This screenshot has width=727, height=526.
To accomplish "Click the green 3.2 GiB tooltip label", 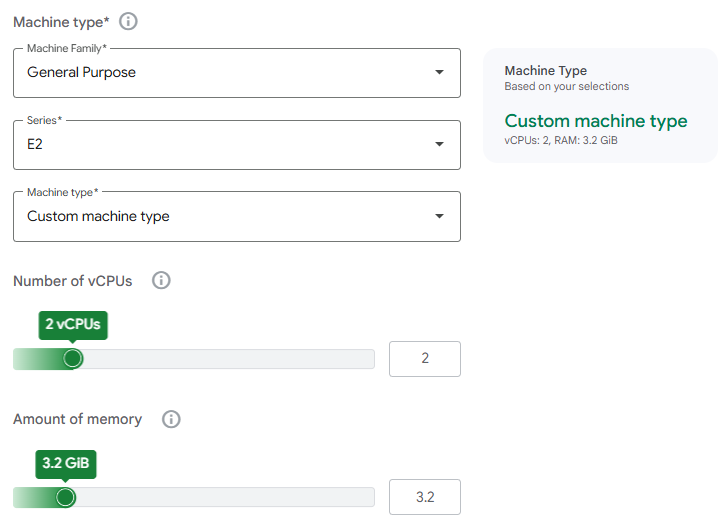I will [66, 463].
